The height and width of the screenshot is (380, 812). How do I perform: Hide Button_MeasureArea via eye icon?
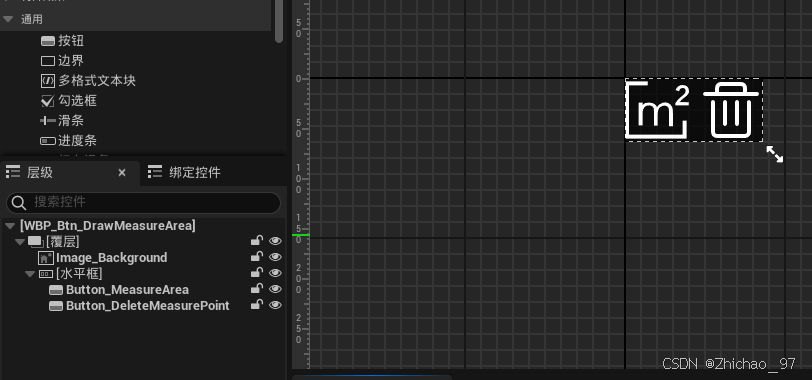276,289
